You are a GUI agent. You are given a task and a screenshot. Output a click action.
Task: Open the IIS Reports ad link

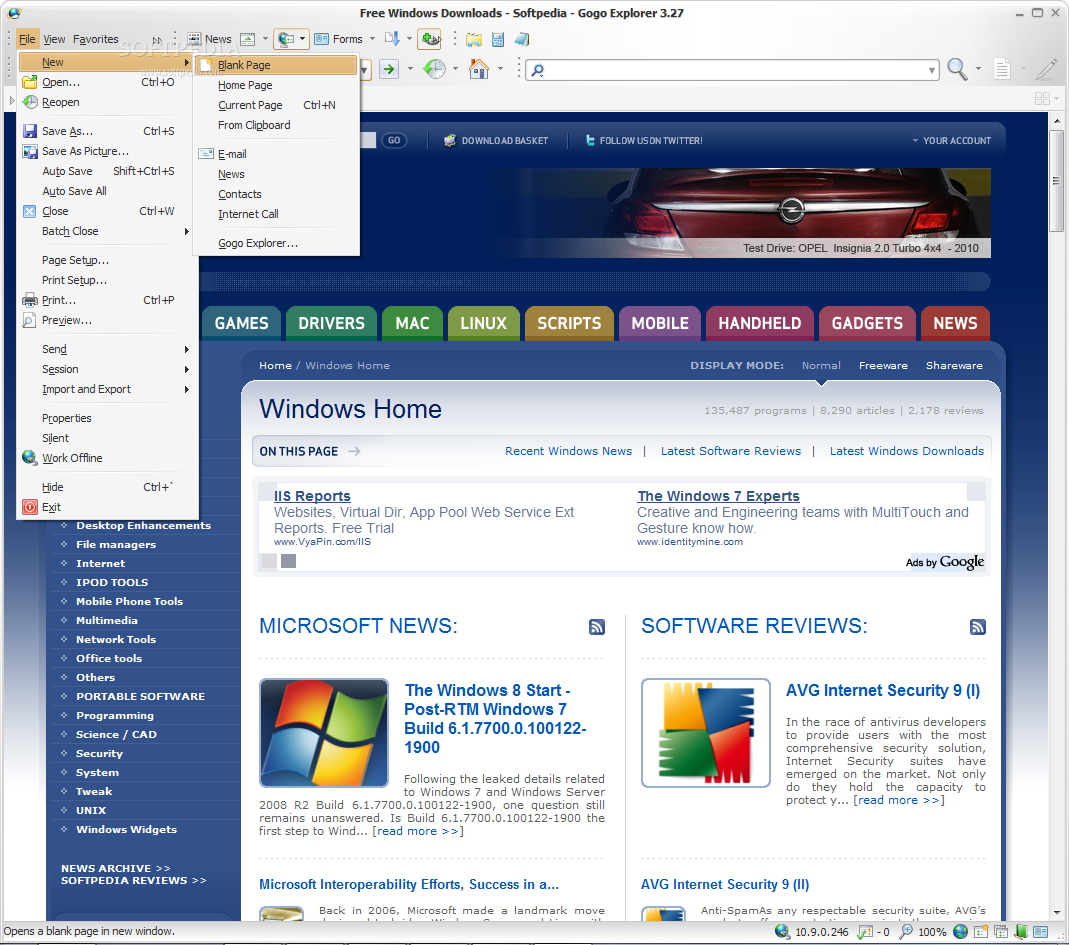312,496
